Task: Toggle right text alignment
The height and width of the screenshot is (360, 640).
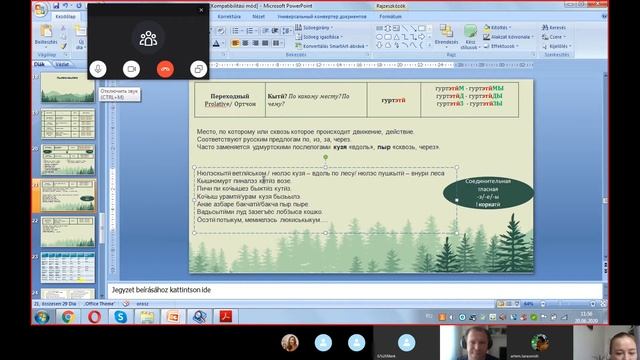Action: pyautogui.click(x=256, y=43)
